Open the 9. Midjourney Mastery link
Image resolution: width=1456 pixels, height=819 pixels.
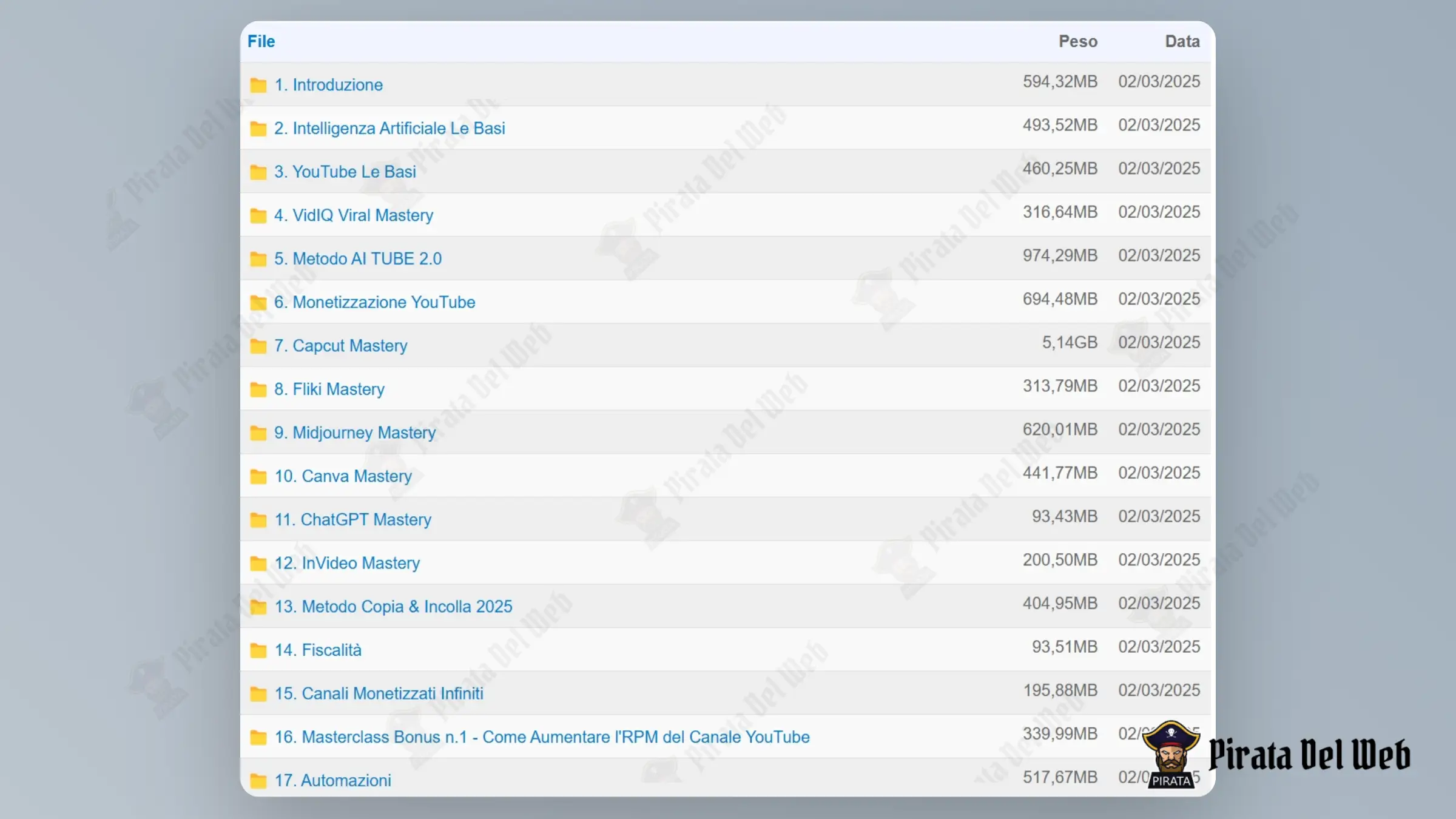355,433
